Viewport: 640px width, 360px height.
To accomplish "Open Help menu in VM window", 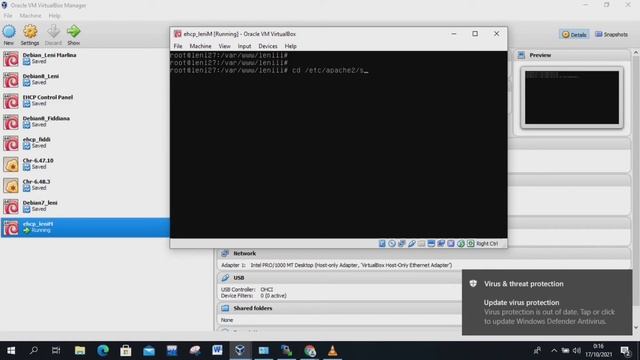I will pyautogui.click(x=291, y=46).
